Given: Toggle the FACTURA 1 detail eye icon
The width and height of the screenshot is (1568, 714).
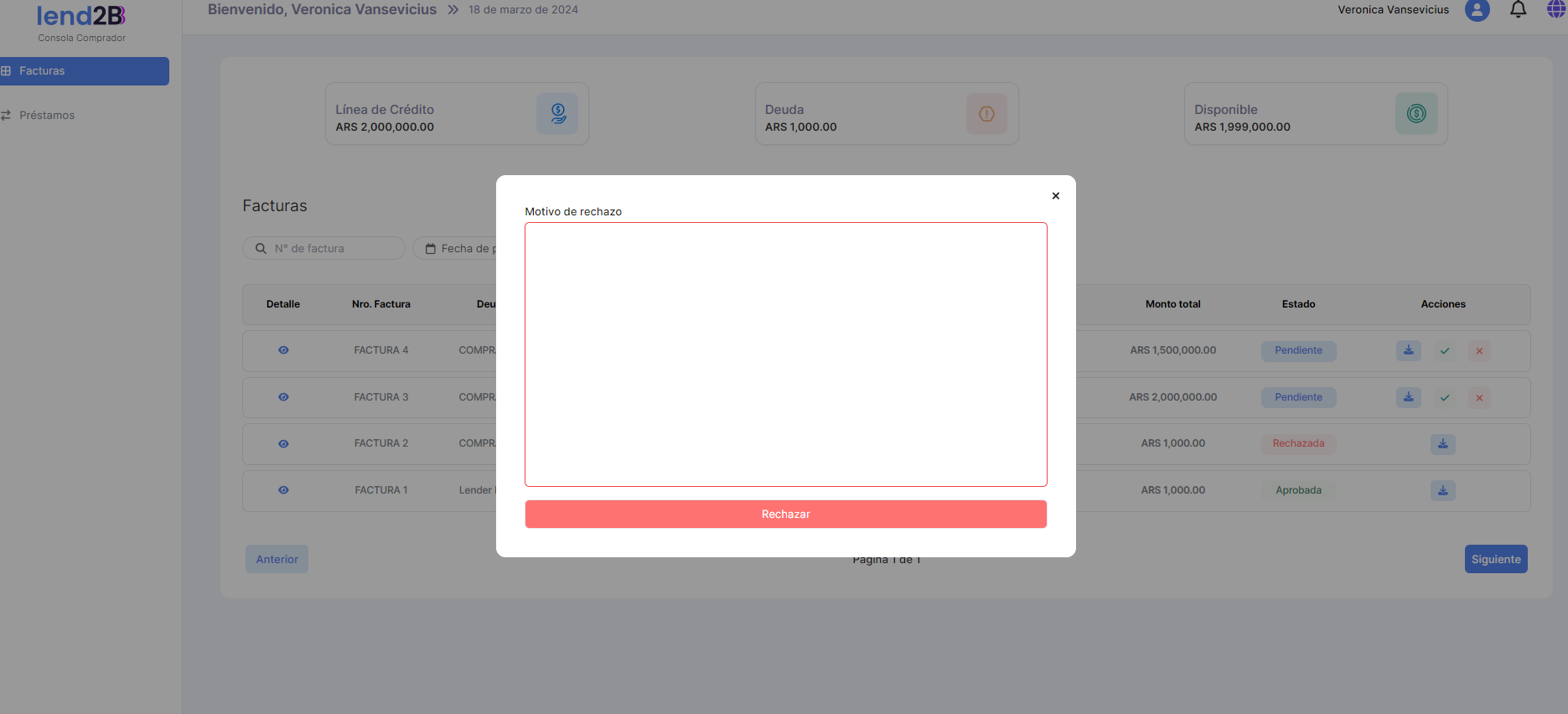Looking at the screenshot, I should coord(283,490).
